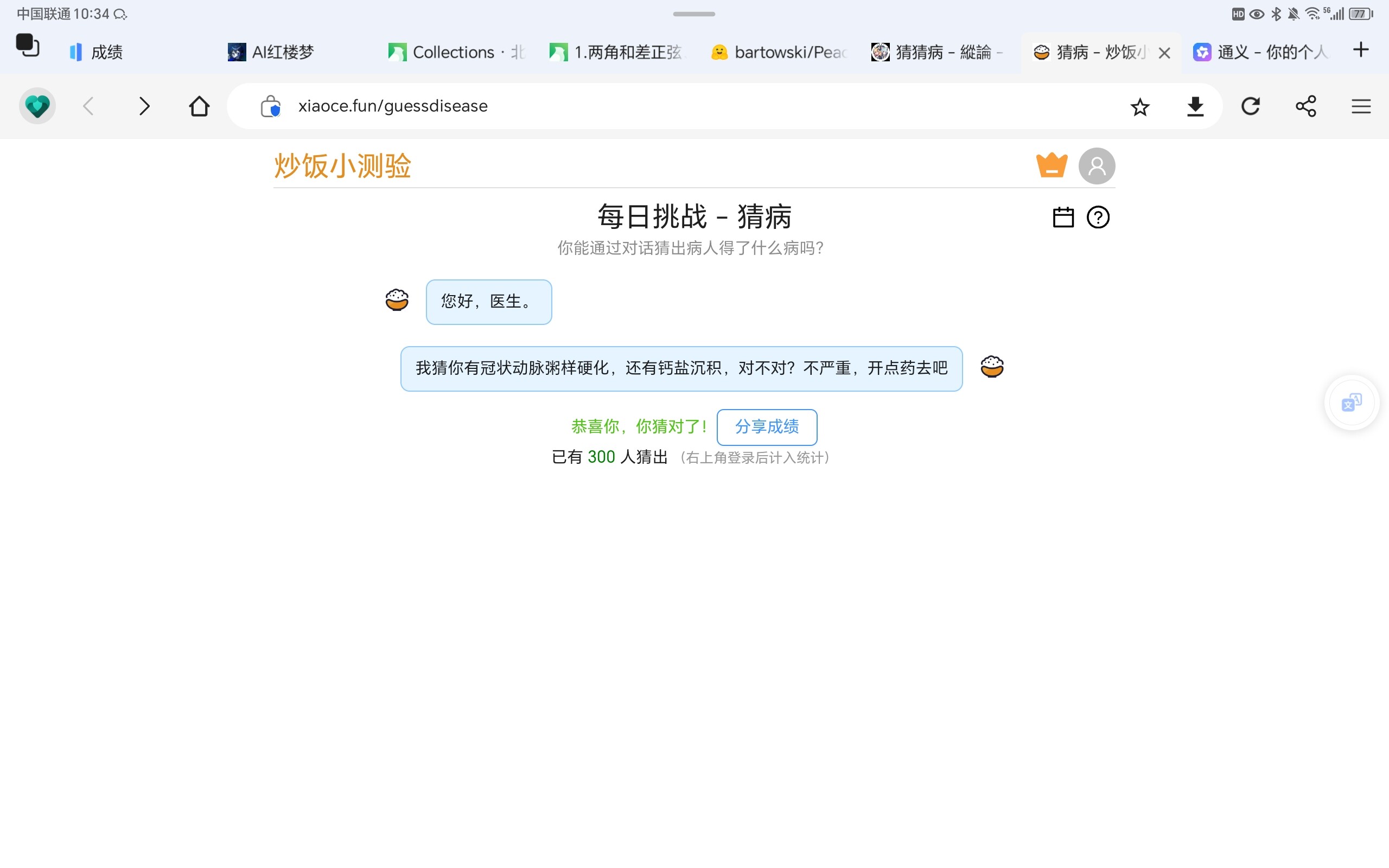Click the user profile avatar

point(1096,166)
